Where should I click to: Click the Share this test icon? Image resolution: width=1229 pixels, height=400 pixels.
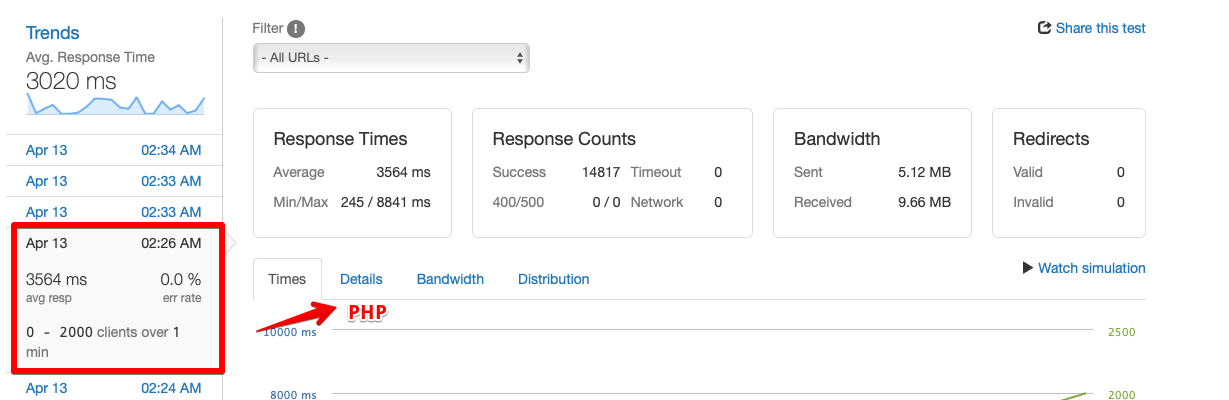(x=1045, y=28)
